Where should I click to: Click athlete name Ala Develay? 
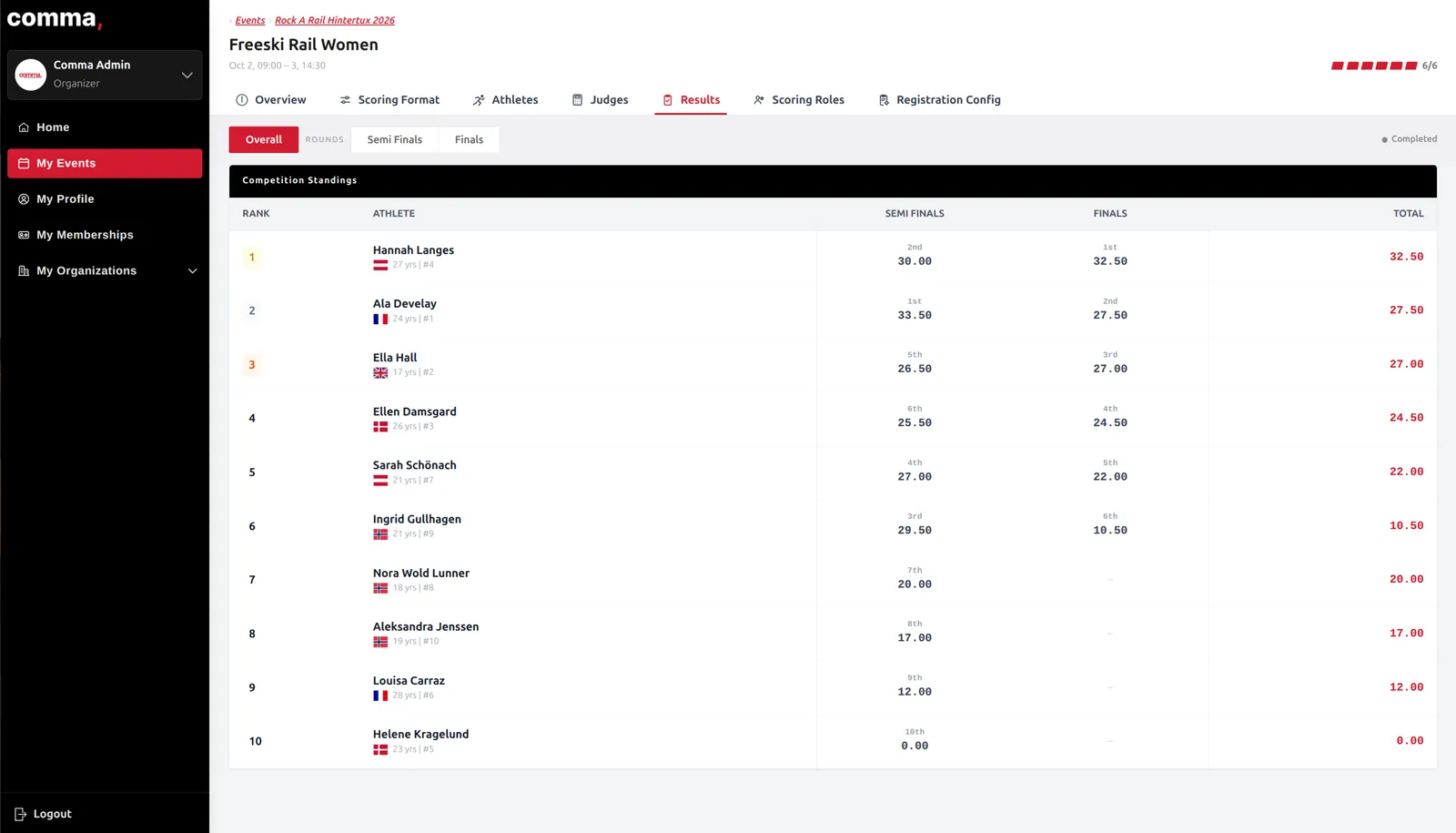coord(405,304)
